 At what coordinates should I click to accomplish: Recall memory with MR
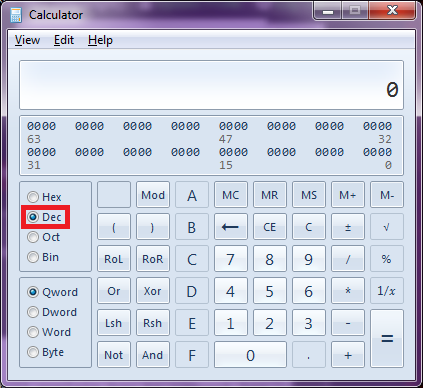tap(270, 195)
